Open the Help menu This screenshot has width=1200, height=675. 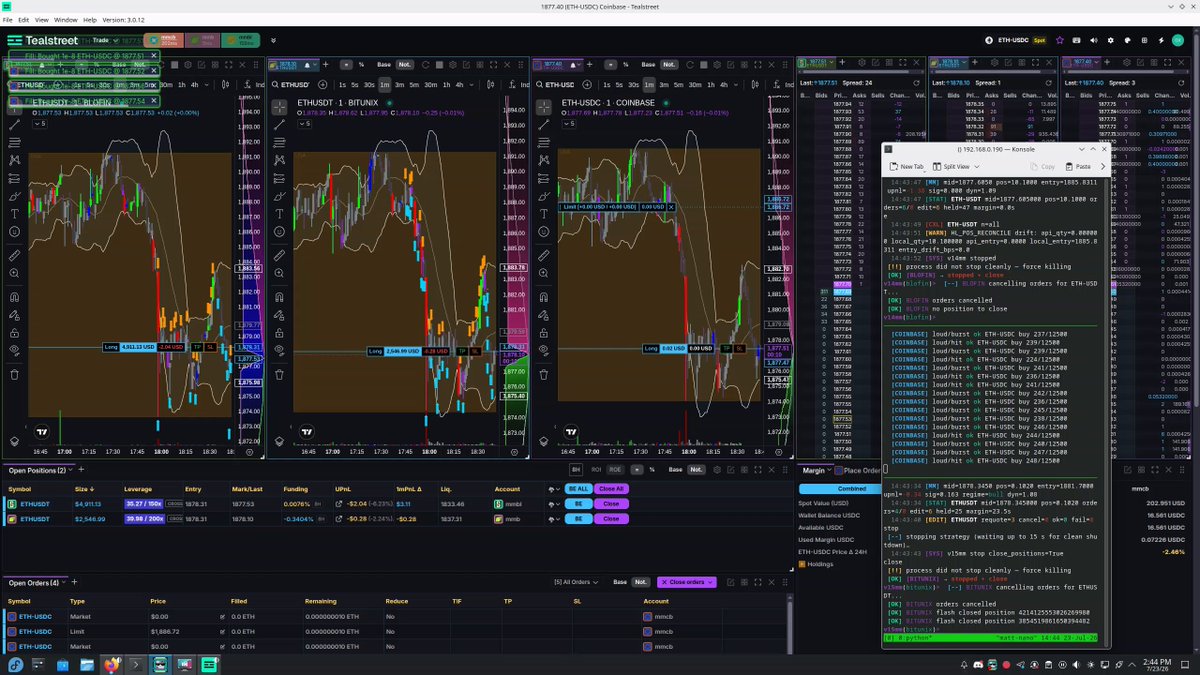[90, 20]
